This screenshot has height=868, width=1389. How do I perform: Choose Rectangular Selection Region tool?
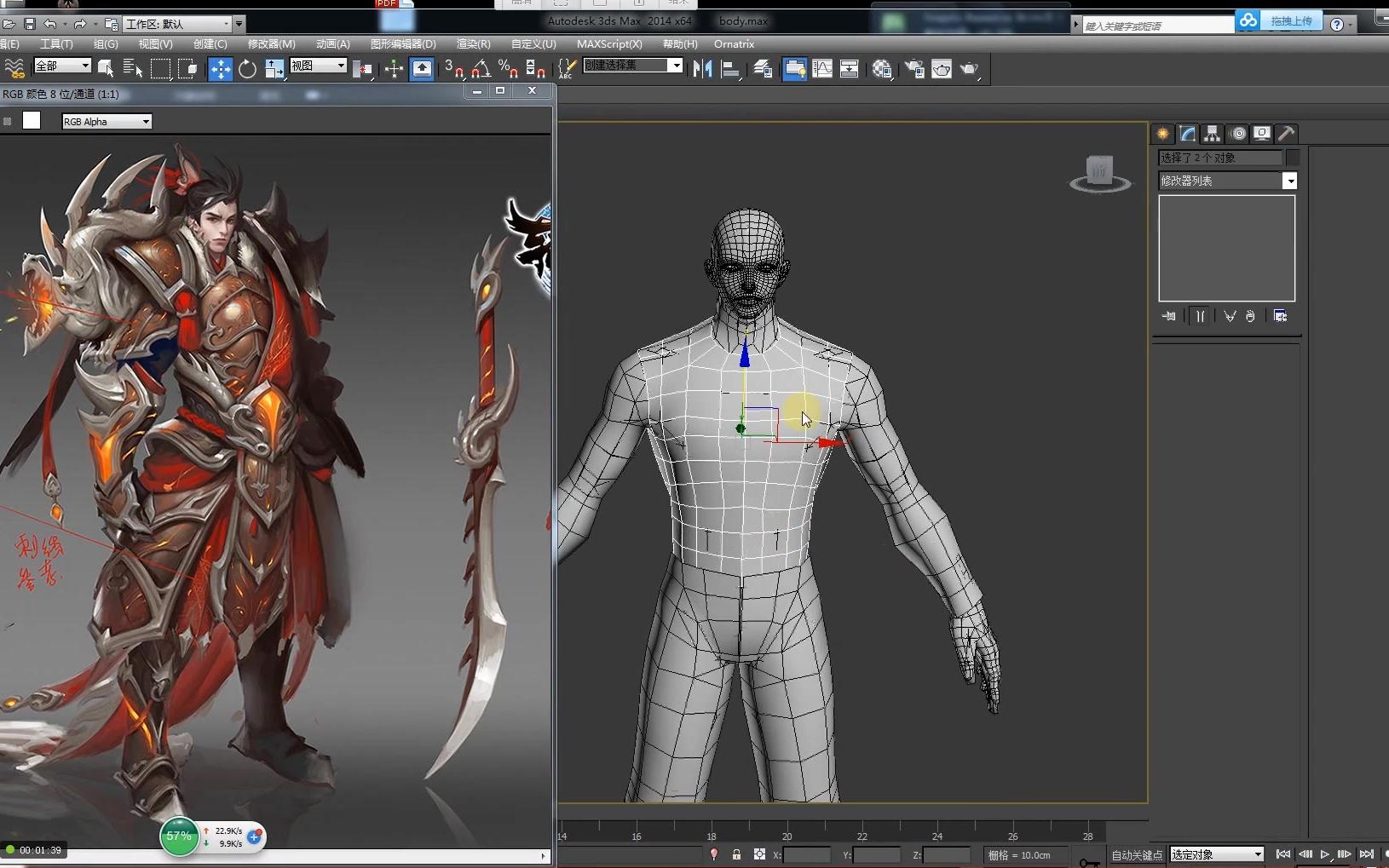tap(160, 68)
